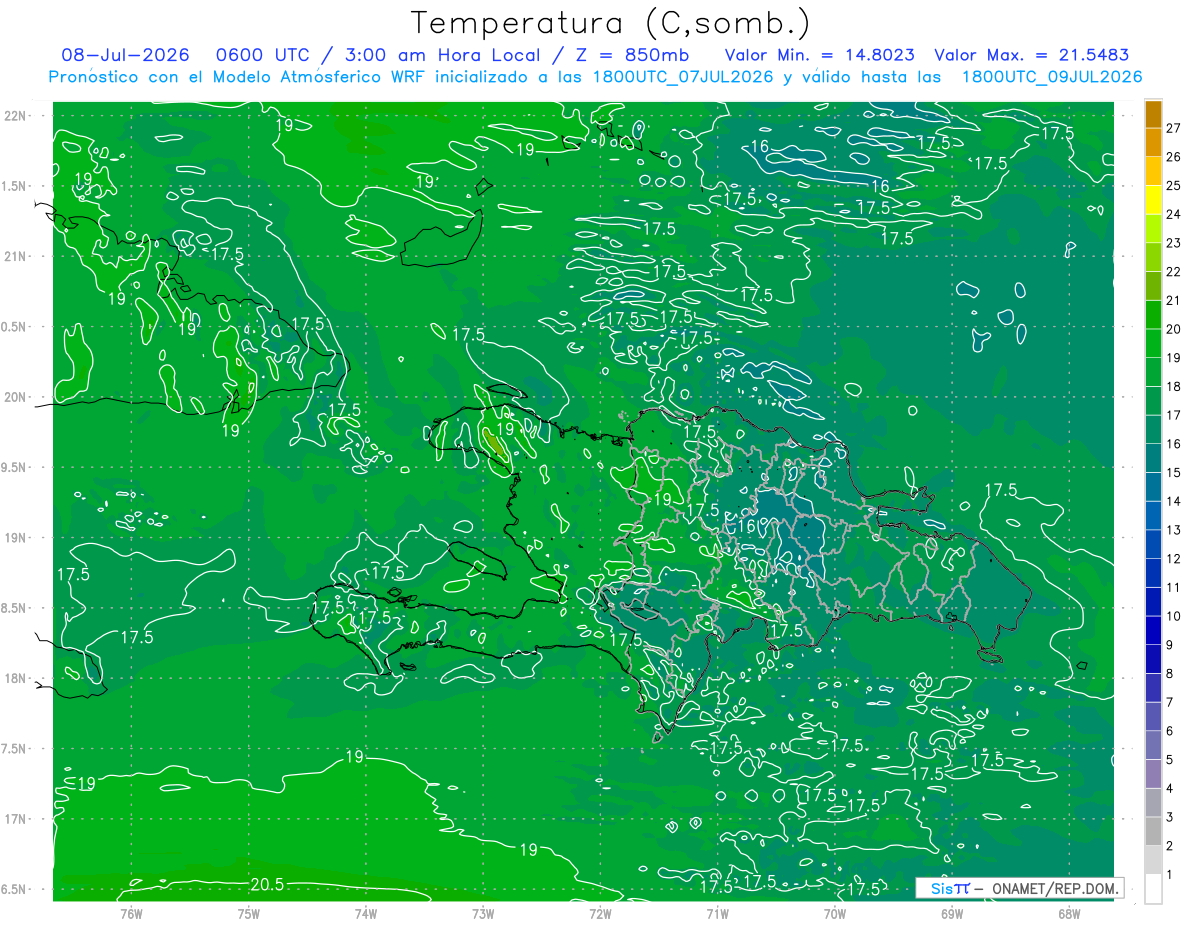Click the purple legend swatch between 5 and 6

point(1153,745)
